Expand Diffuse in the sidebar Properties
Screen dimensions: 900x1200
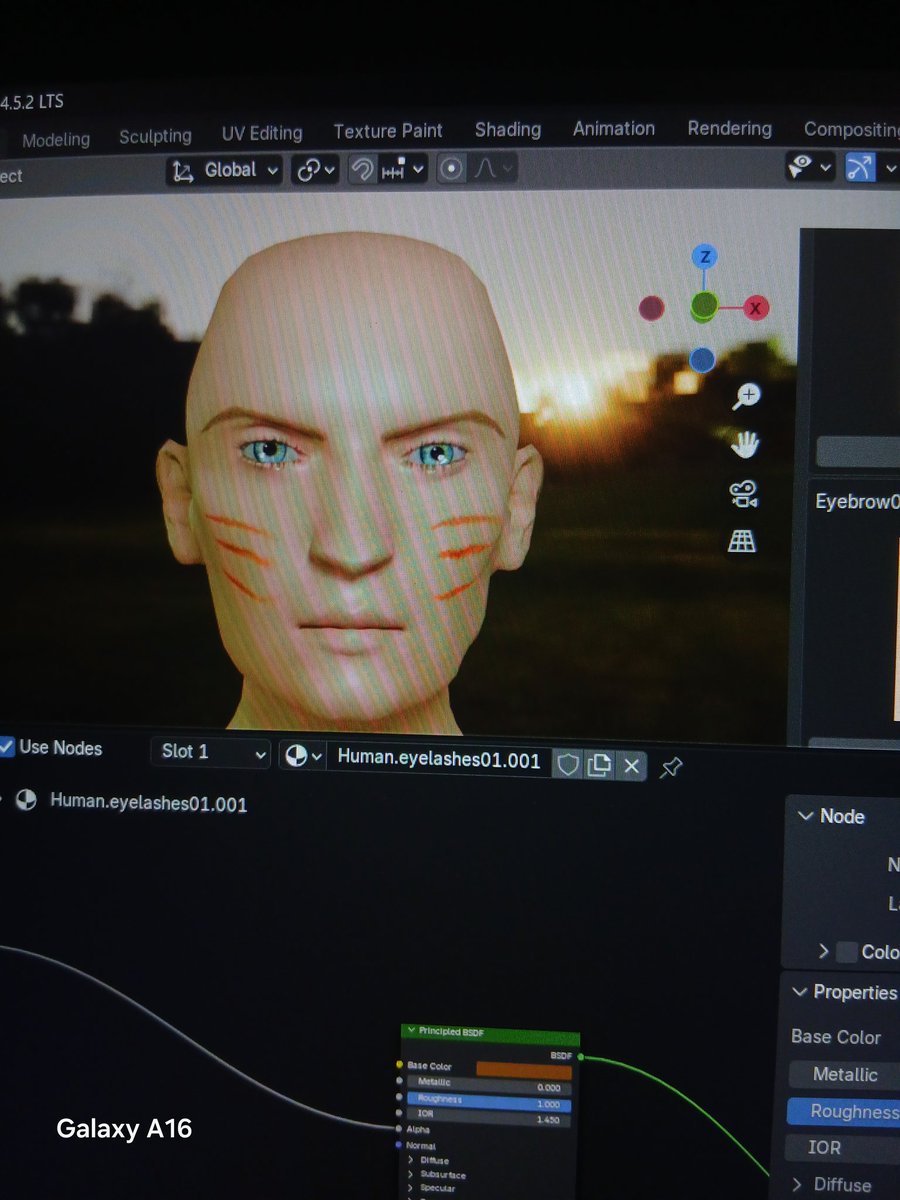[x=798, y=1184]
